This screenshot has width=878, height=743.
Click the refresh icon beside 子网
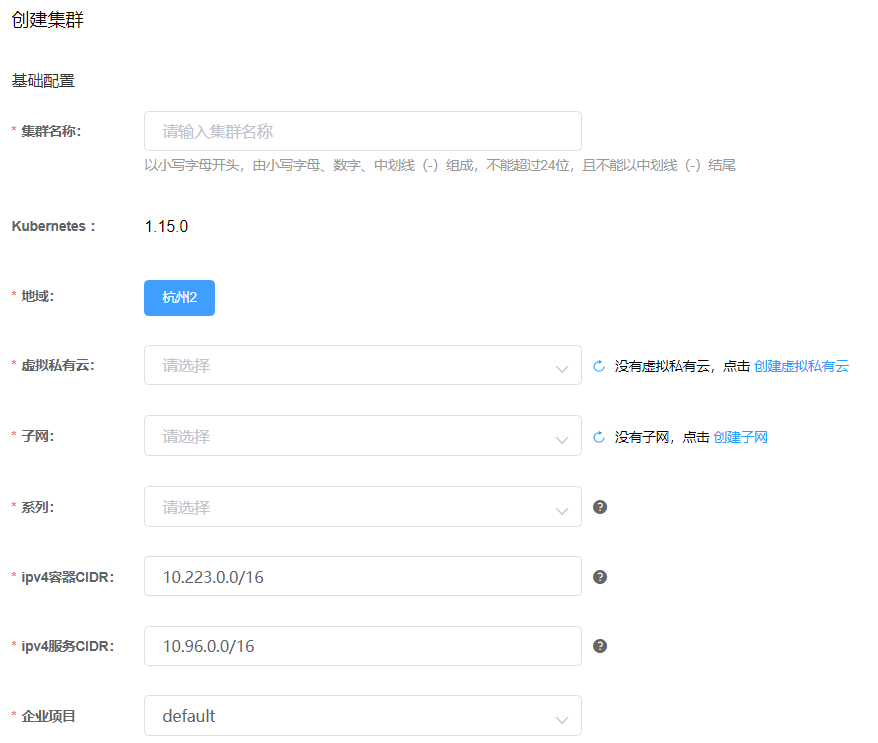tap(599, 437)
